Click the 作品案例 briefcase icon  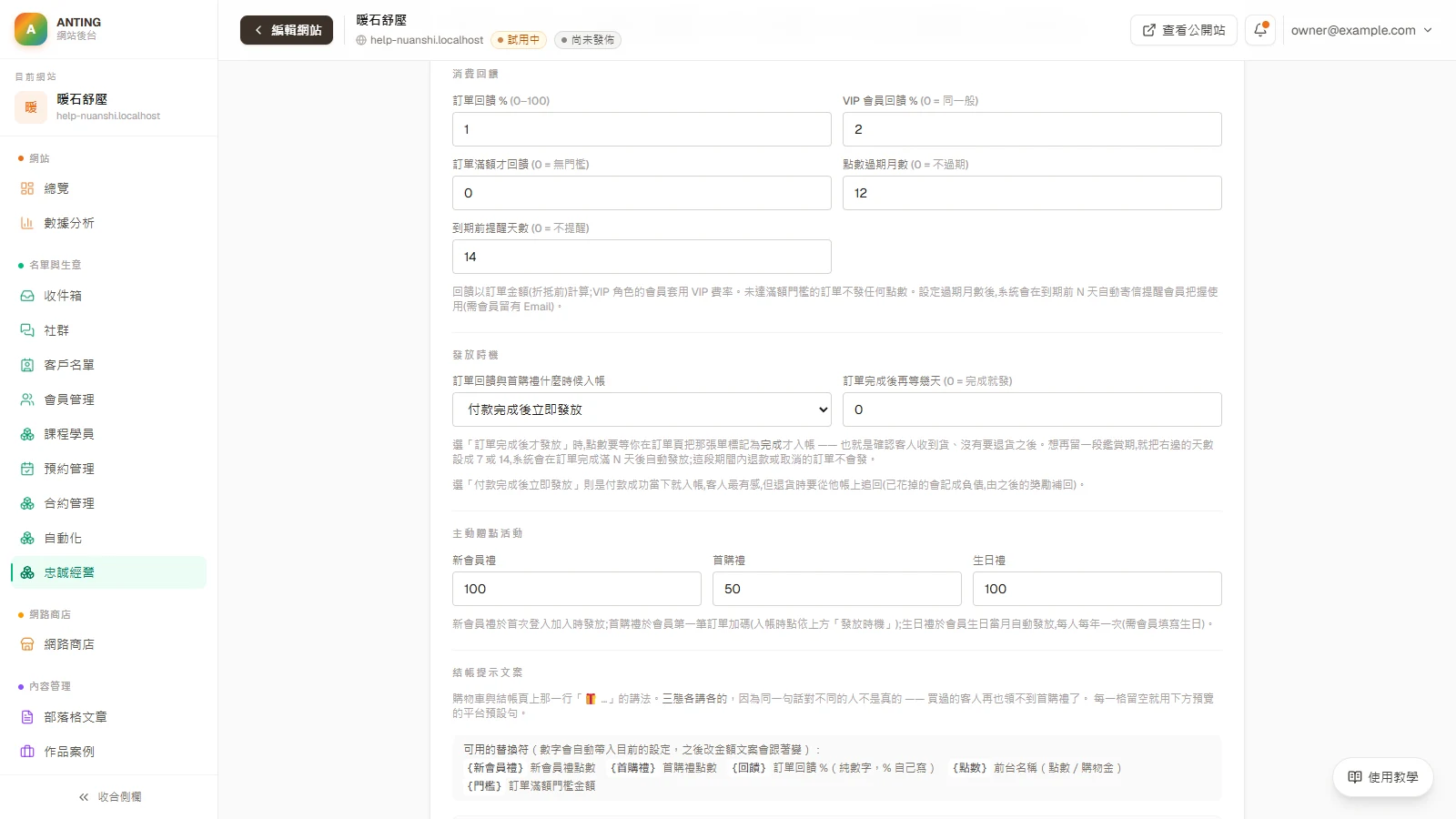(x=27, y=752)
